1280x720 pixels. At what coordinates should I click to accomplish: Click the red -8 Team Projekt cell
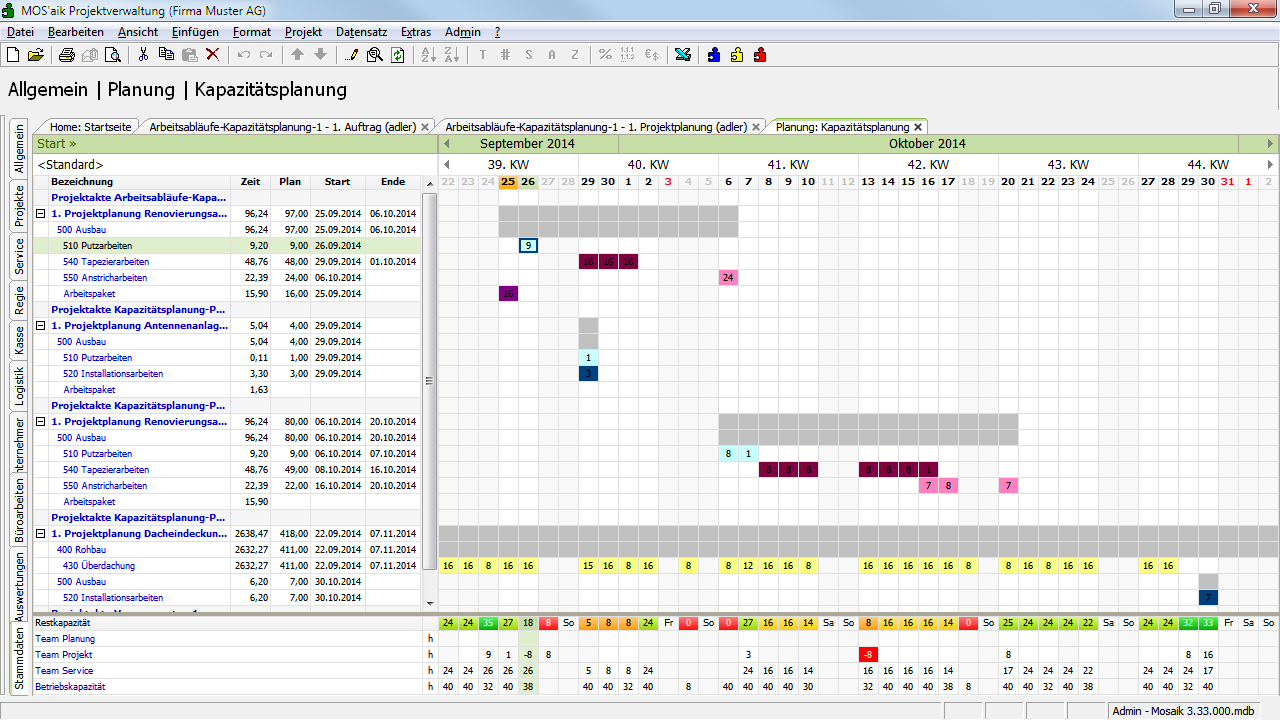(868, 655)
